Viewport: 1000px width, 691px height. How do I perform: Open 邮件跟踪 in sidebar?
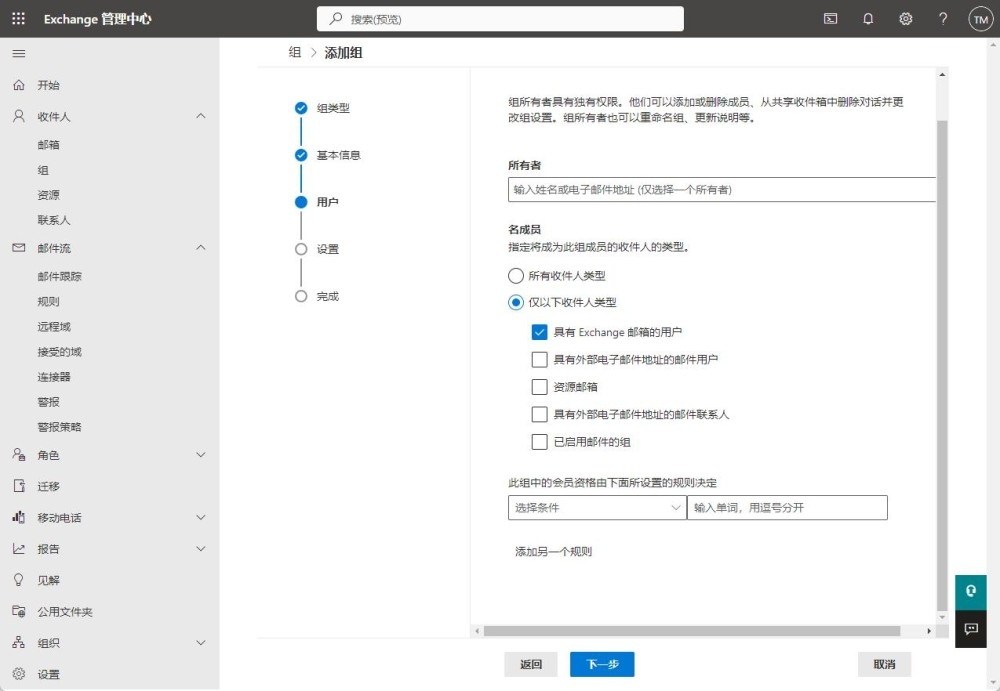point(60,277)
